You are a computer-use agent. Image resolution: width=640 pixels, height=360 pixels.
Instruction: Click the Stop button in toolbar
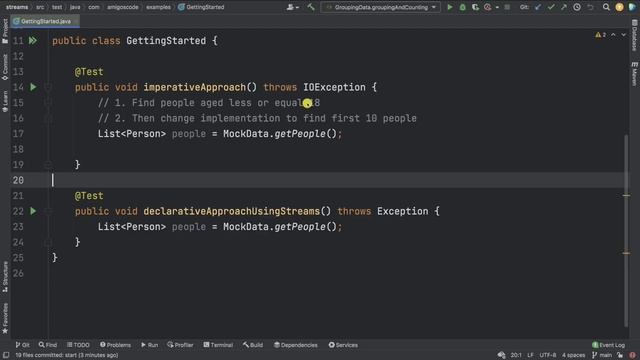pos(507,7)
